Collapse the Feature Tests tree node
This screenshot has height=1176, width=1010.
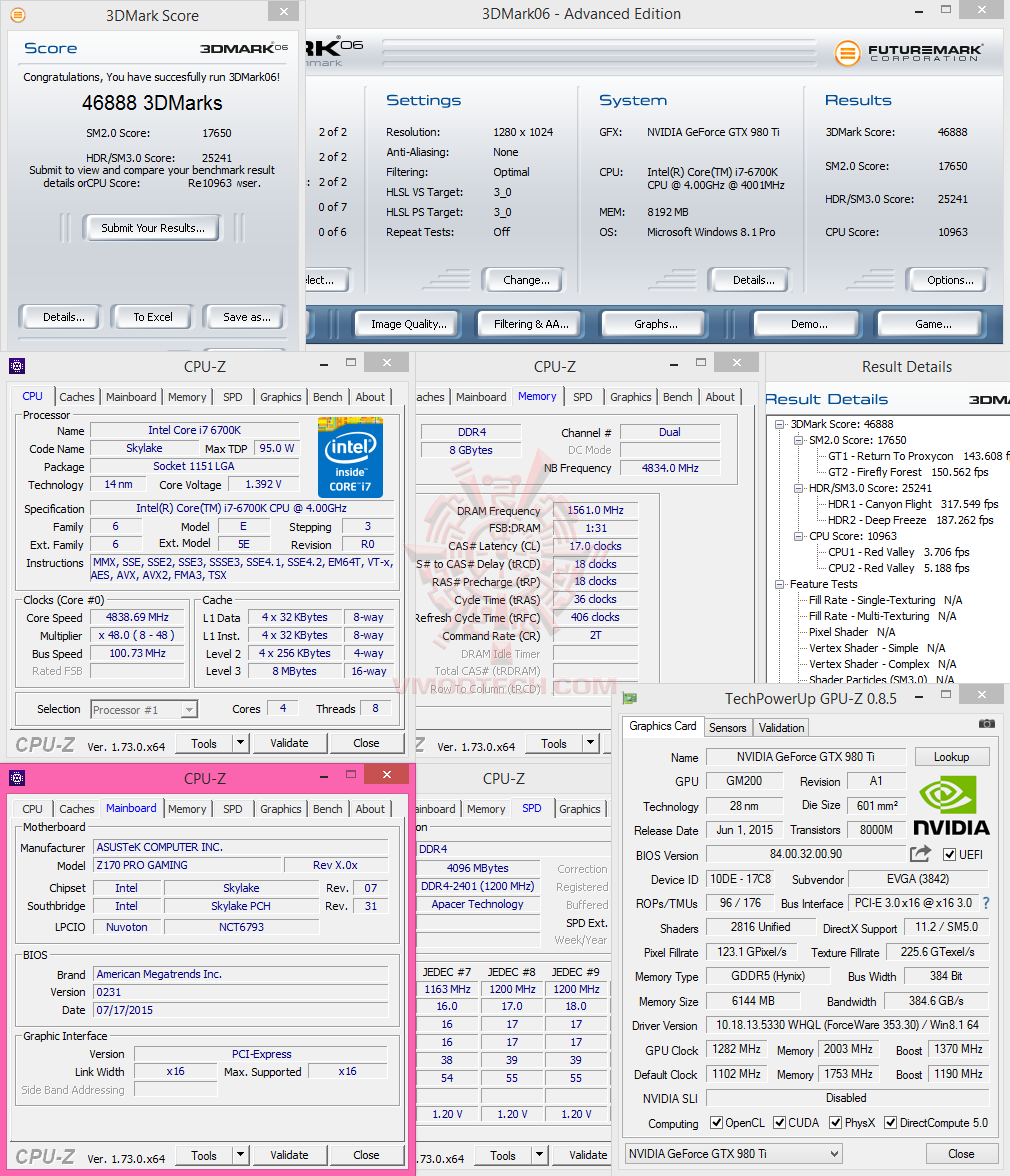780,584
